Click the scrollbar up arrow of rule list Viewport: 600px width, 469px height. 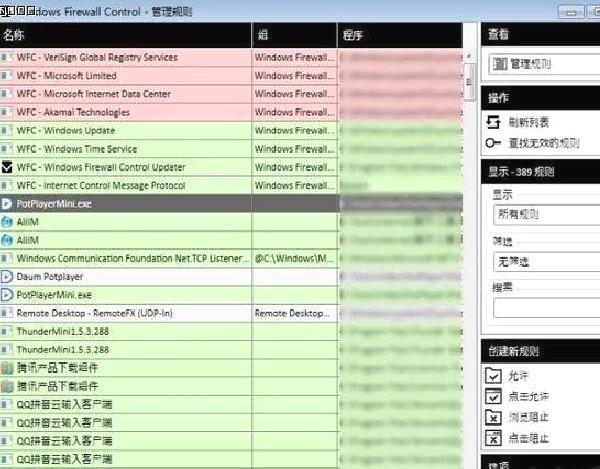pyautogui.click(x=470, y=56)
